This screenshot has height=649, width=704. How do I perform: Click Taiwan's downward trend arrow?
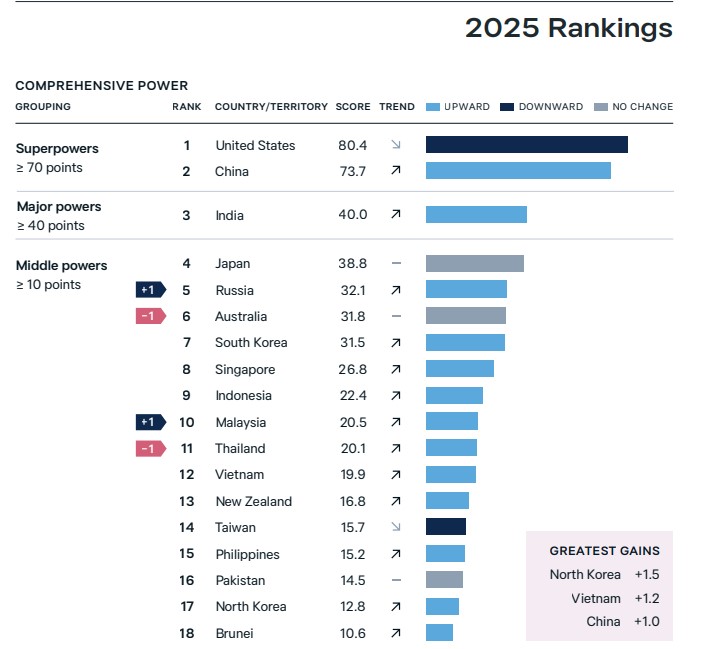396,527
